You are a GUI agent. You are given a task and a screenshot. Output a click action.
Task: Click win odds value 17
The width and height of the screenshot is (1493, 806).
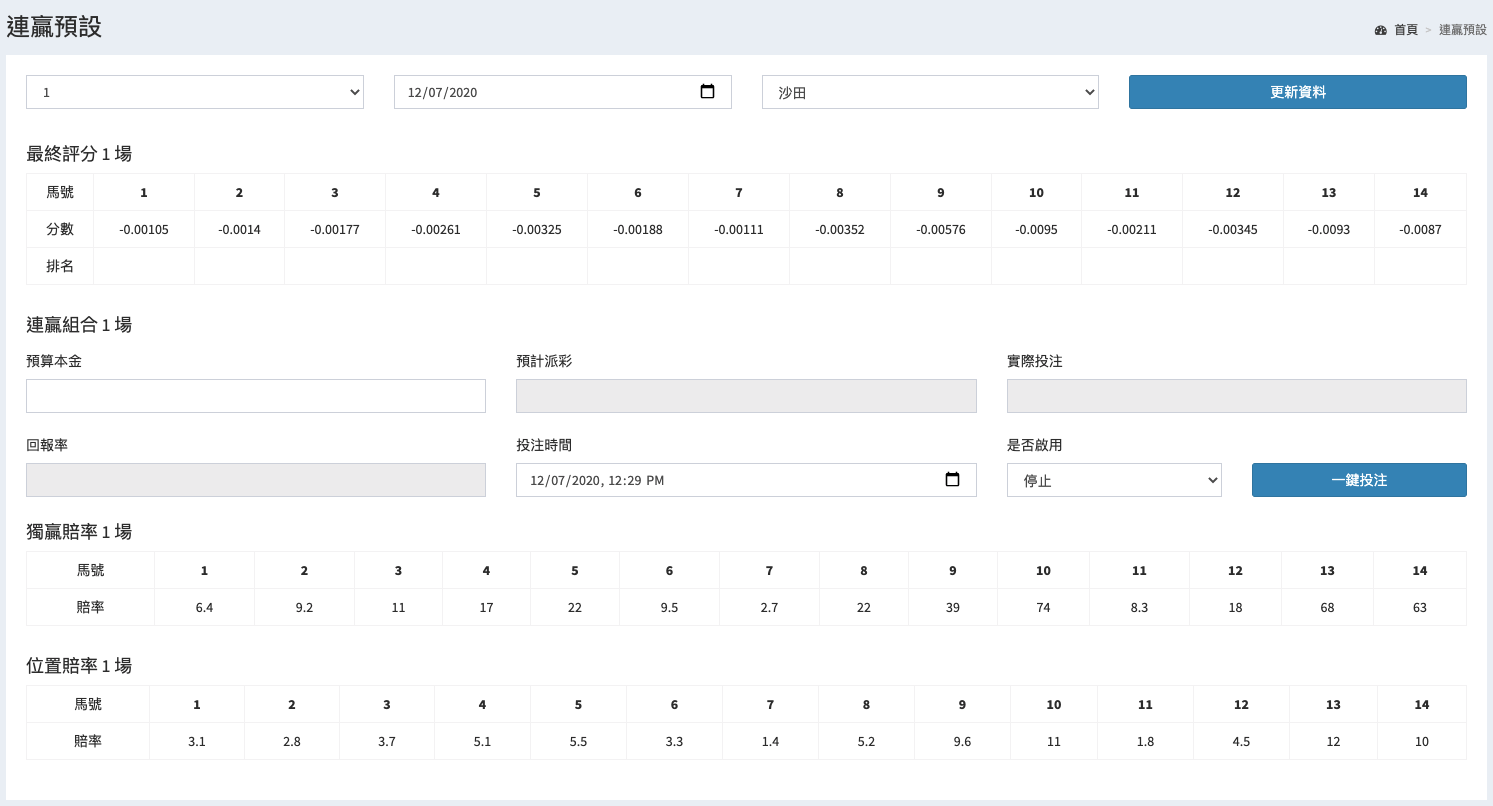click(x=486, y=607)
